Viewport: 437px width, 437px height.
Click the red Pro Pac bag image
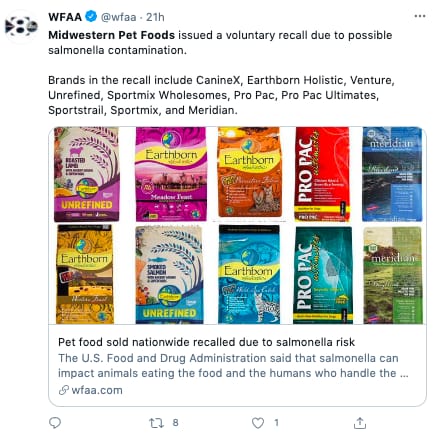pos(322,174)
